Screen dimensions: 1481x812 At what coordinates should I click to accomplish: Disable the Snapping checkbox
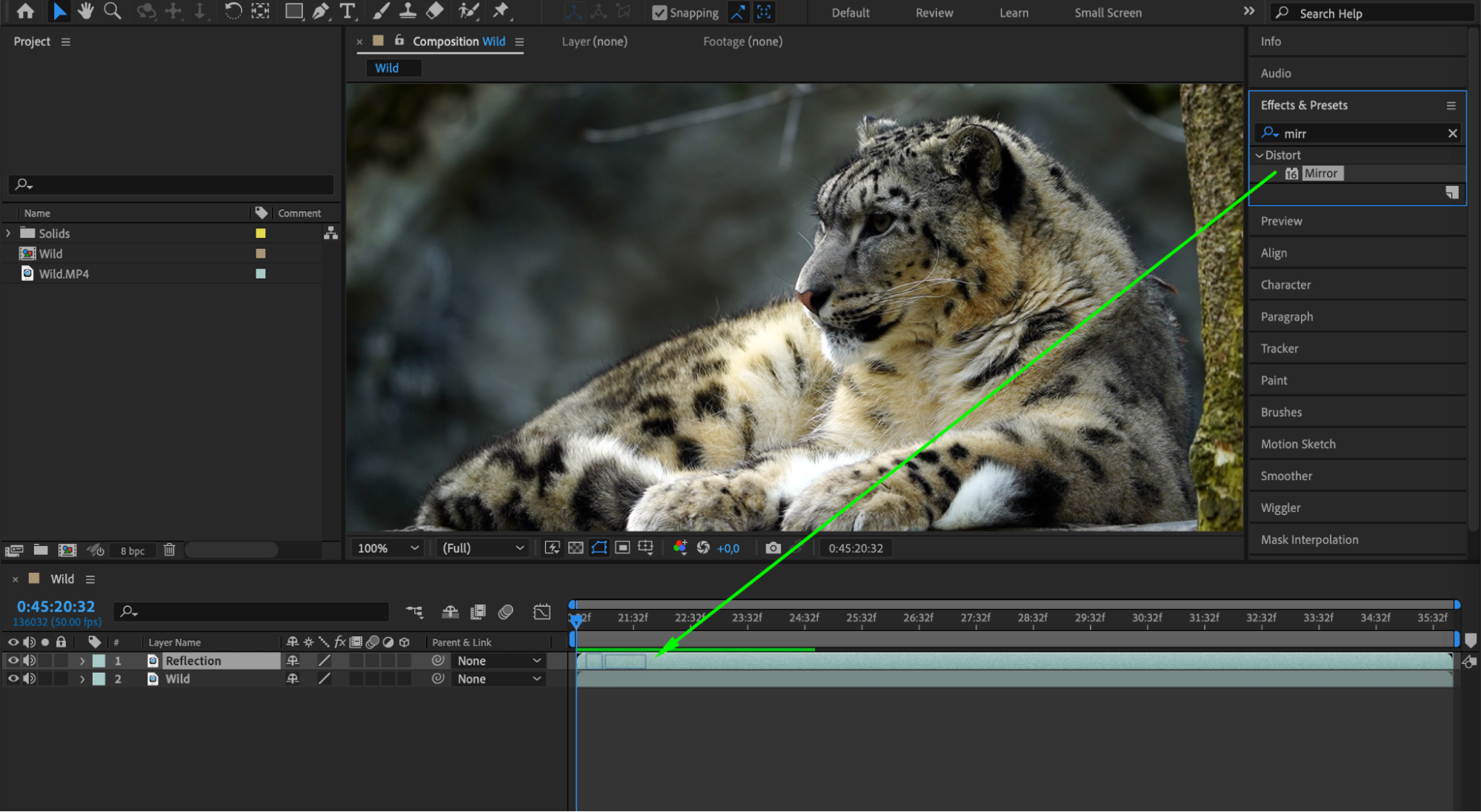coord(659,13)
